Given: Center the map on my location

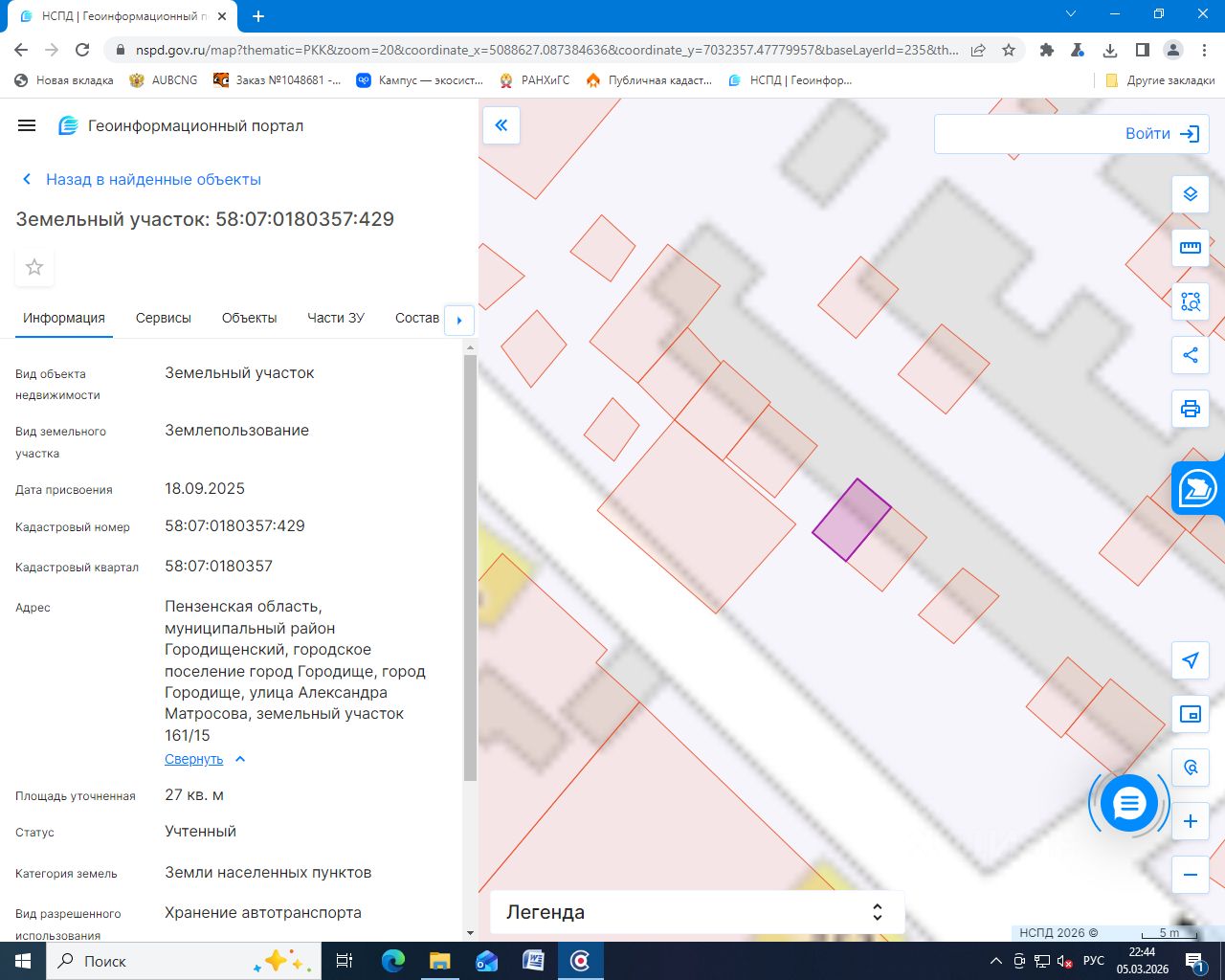Looking at the screenshot, I should (1191, 660).
